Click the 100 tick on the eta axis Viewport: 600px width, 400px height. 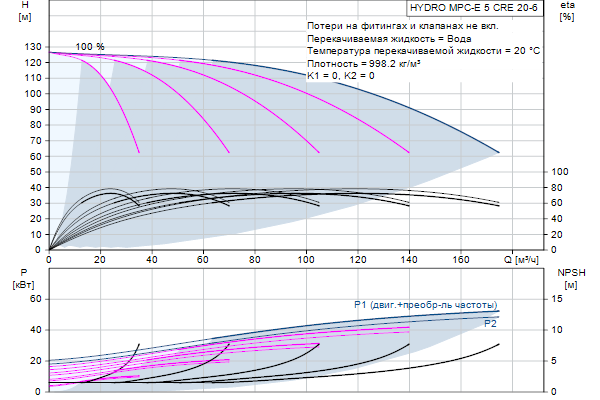pos(562,172)
